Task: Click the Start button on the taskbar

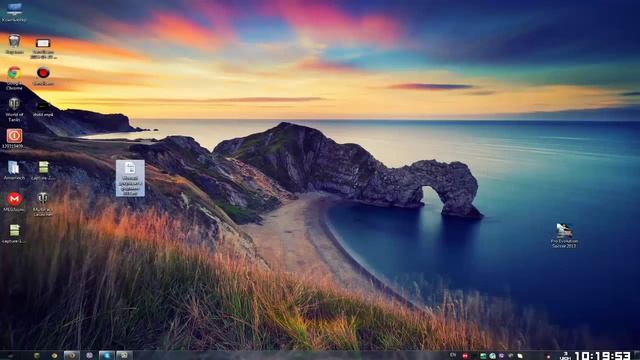Action: 11,356
